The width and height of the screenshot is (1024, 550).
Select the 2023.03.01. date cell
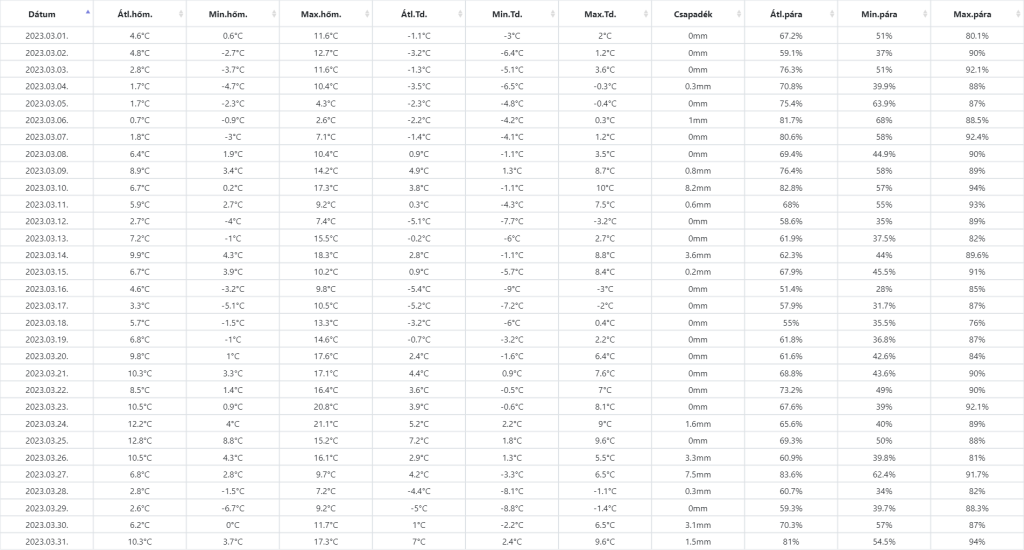coord(47,35)
